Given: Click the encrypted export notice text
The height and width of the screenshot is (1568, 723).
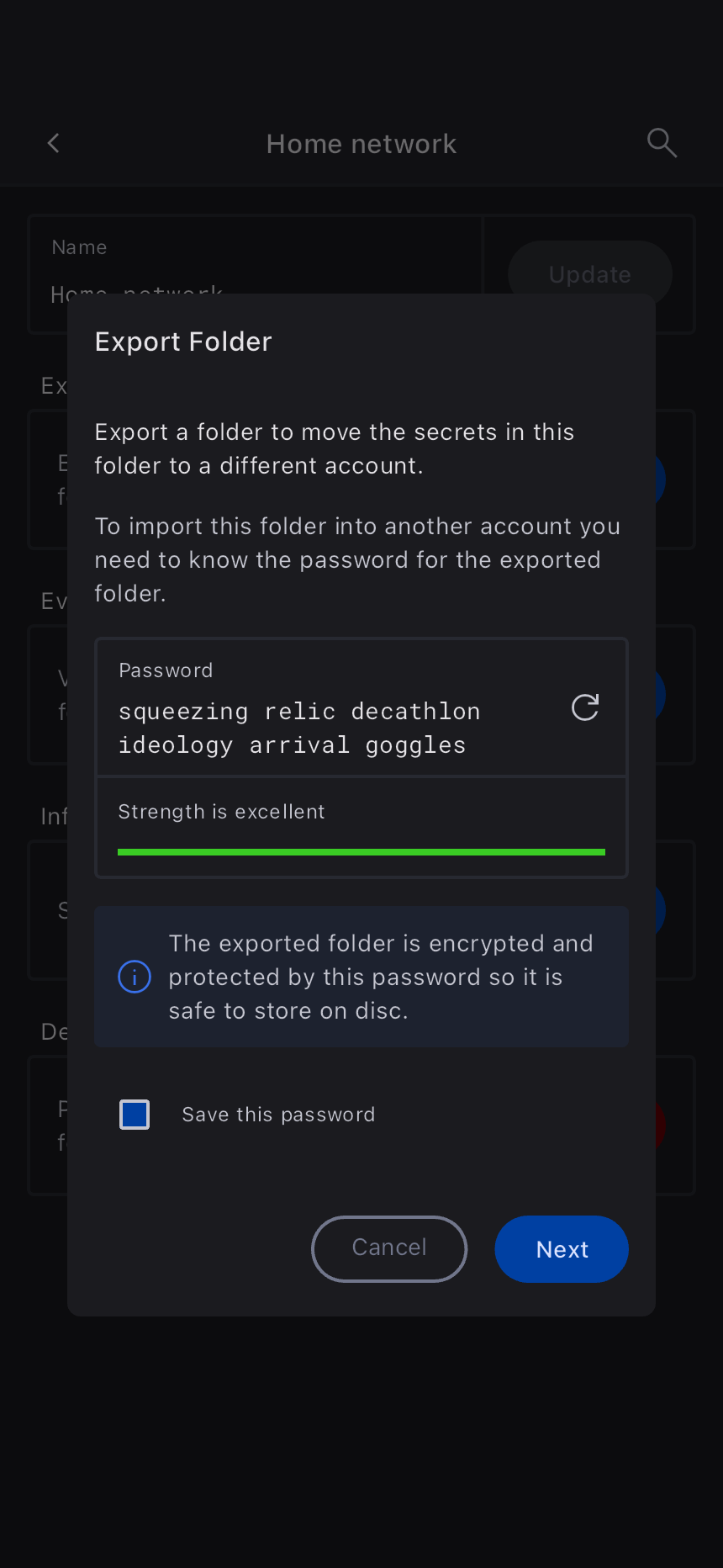Looking at the screenshot, I should (x=381, y=977).
